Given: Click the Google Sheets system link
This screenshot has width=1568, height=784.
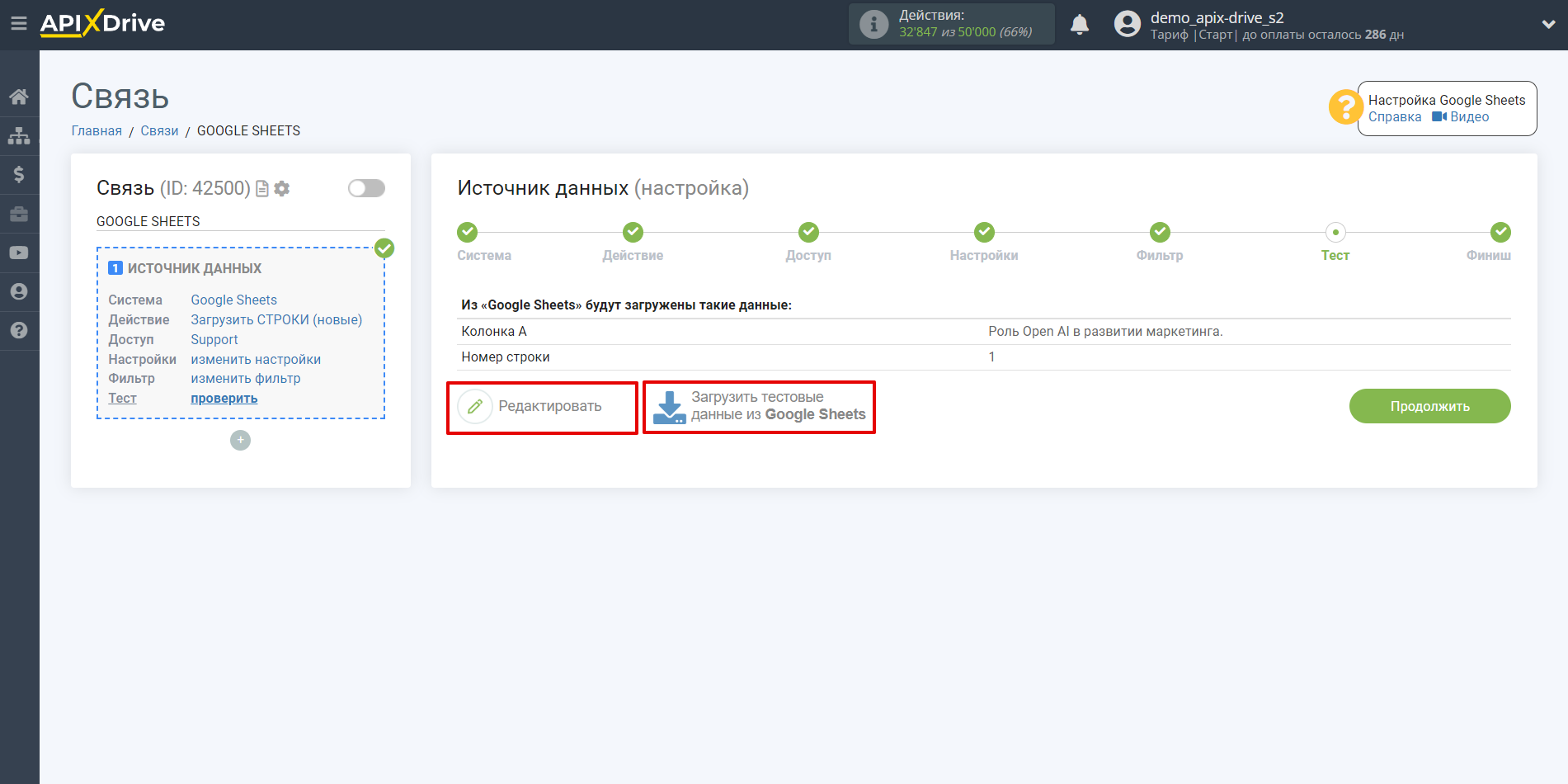Looking at the screenshot, I should click(233, 300).
